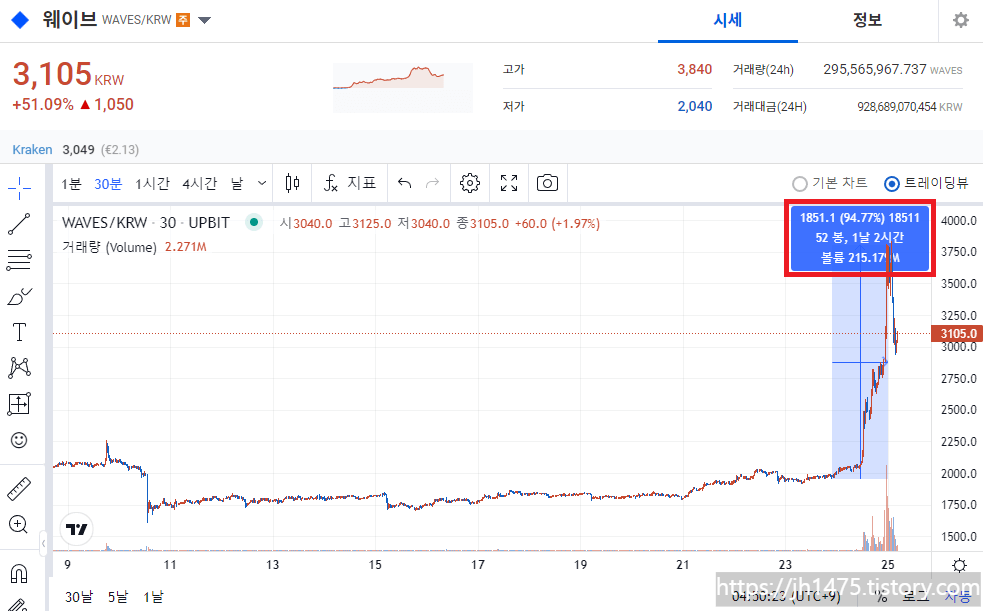Expand the WAVES/KRW market selector arrow

tap(204, 20)
